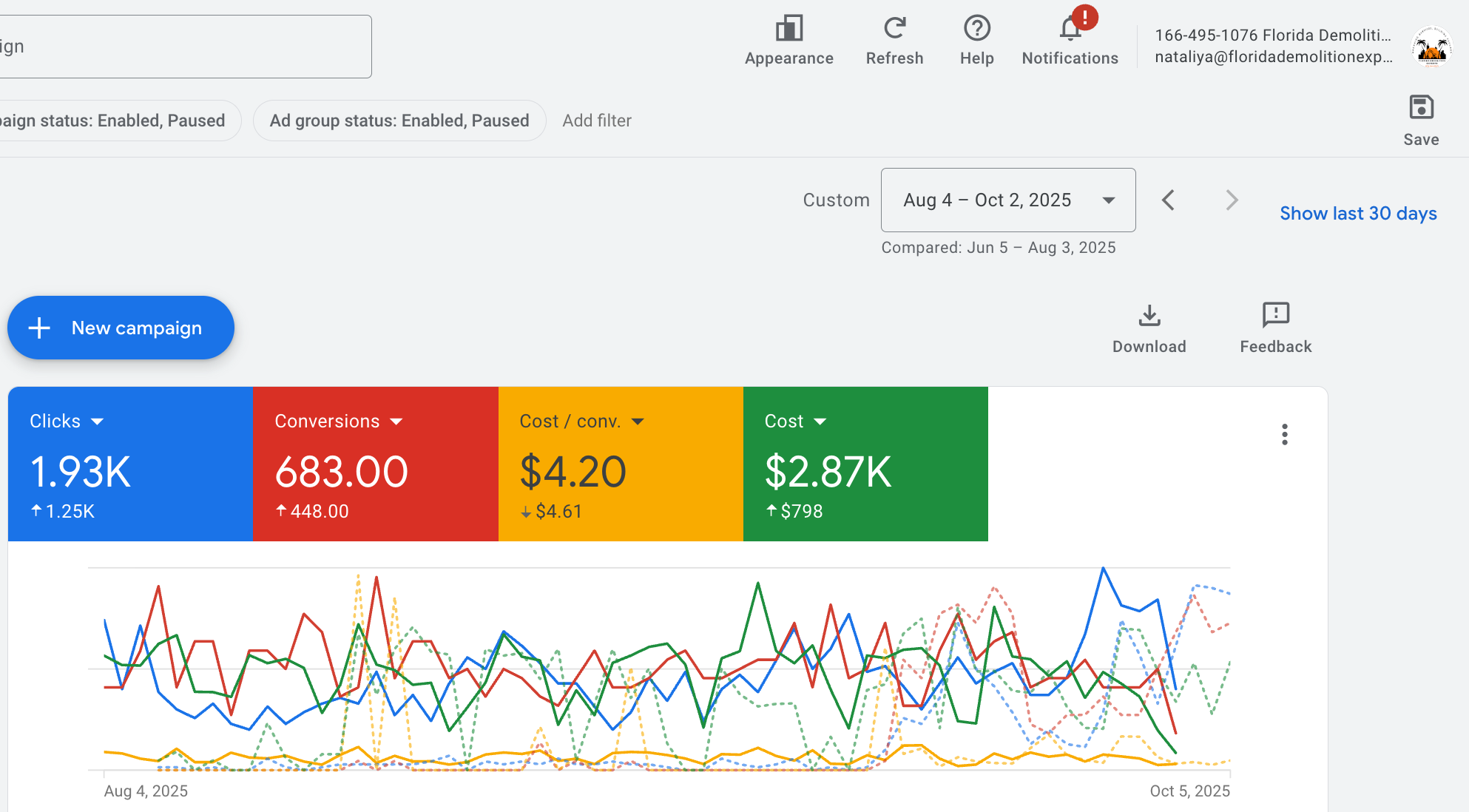Open the Aug 4 – Oct 2 date dropdown
Screen dimensions: 1469x812
coord(1007,200)
